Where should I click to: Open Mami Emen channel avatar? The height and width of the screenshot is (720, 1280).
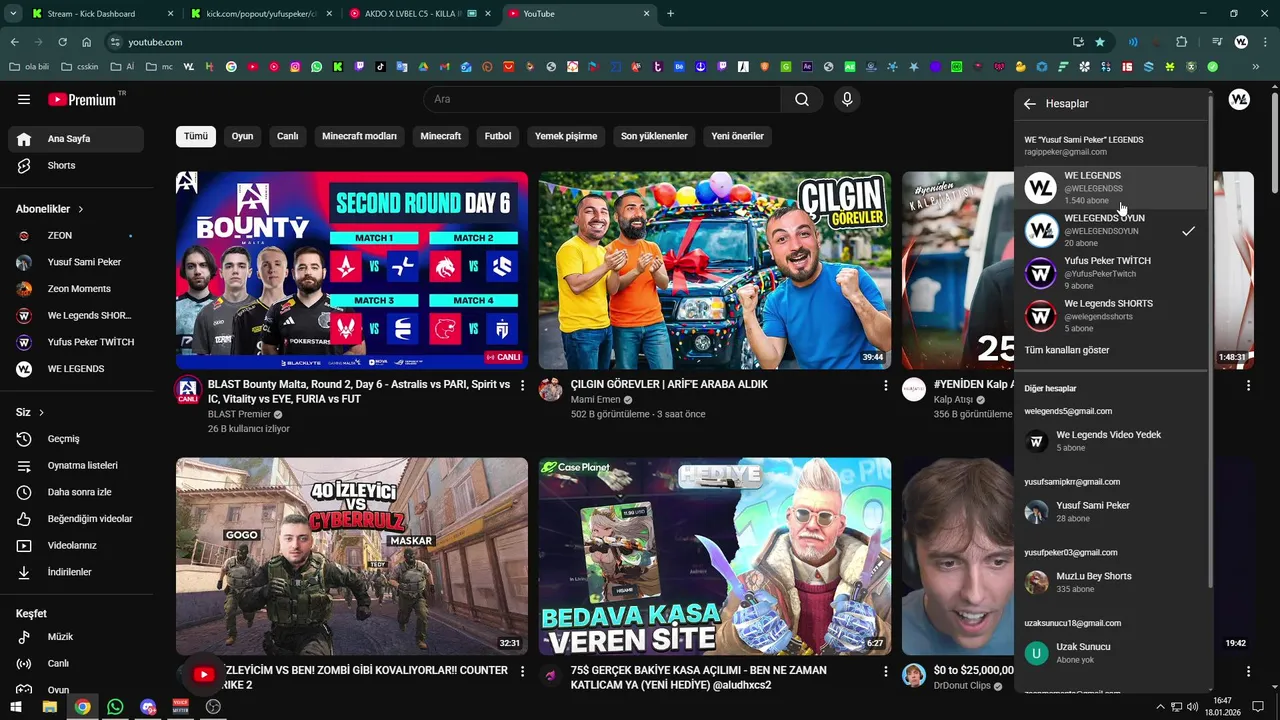coord(551,389)
